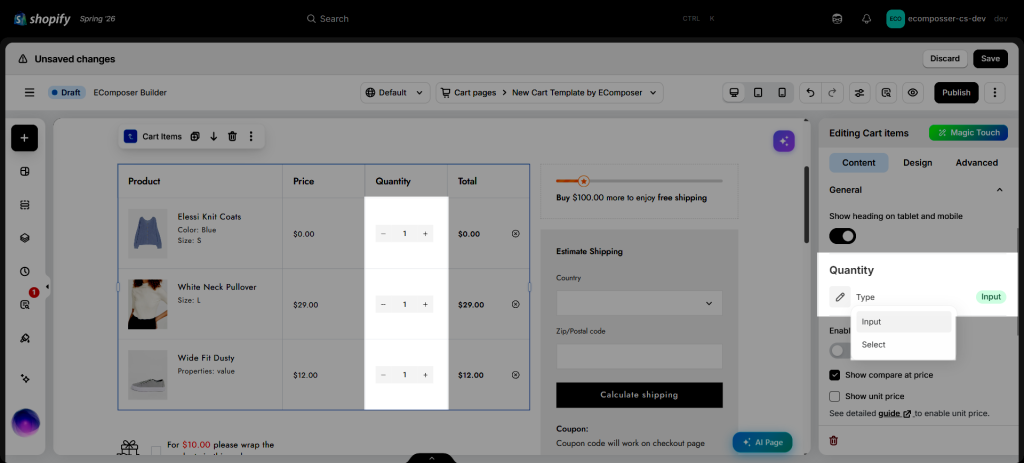
Task: Expand the Country dropdown field
Action: pos(639,303)
